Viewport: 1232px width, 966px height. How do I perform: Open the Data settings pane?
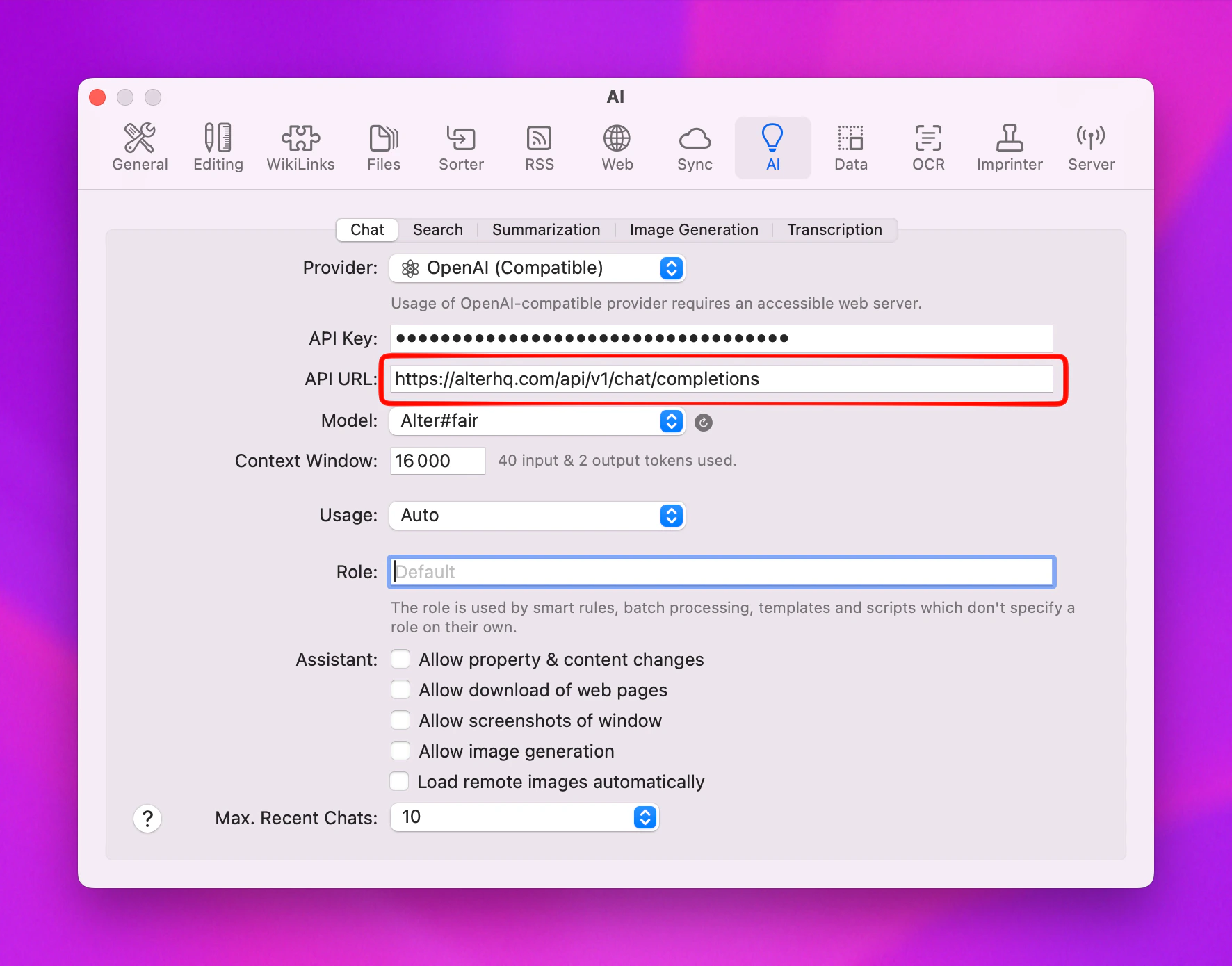851,148
